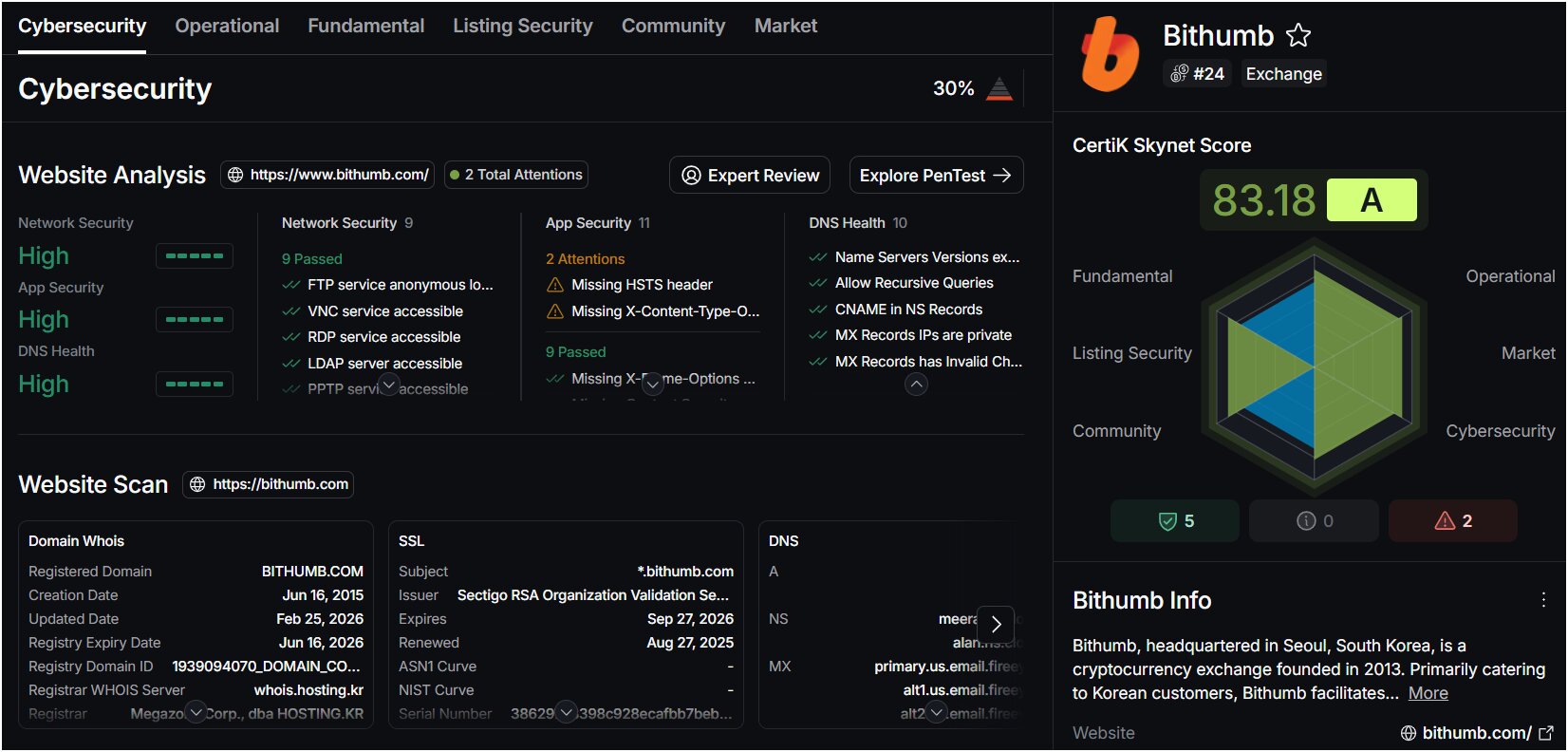Click the globe icon in Website Scan URL
1568x752 pixels.
(197, 484)
